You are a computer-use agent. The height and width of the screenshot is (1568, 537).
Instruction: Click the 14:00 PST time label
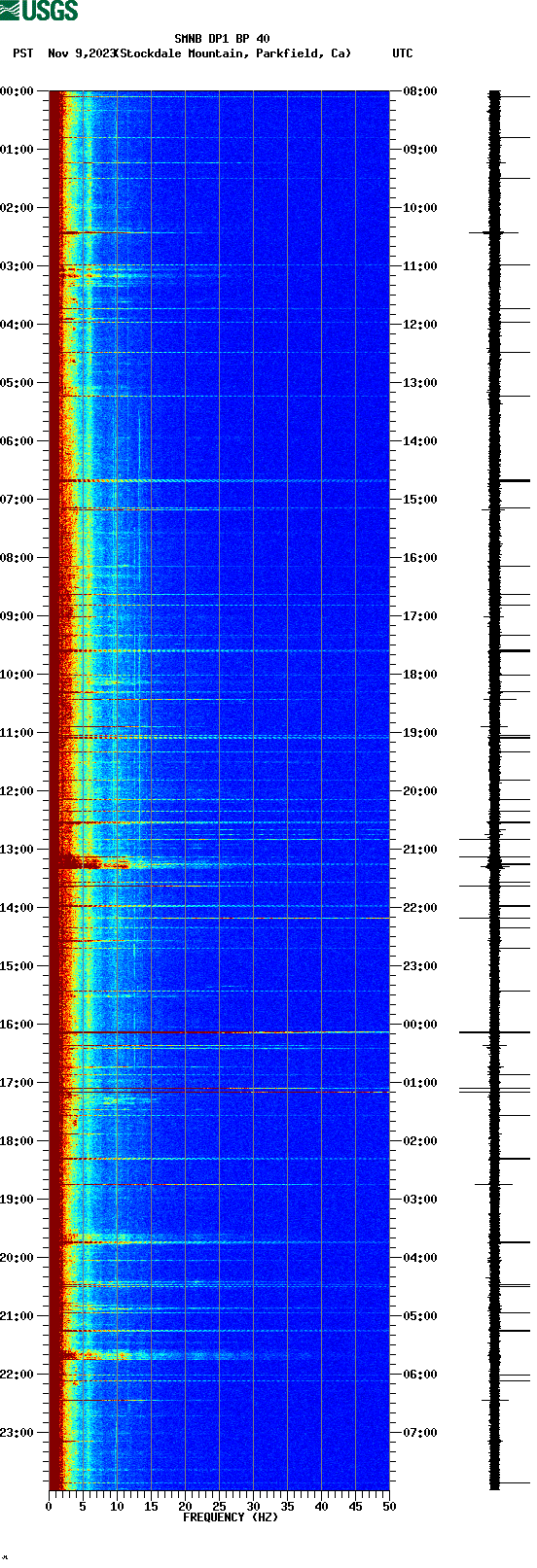(x=18, y=908)
